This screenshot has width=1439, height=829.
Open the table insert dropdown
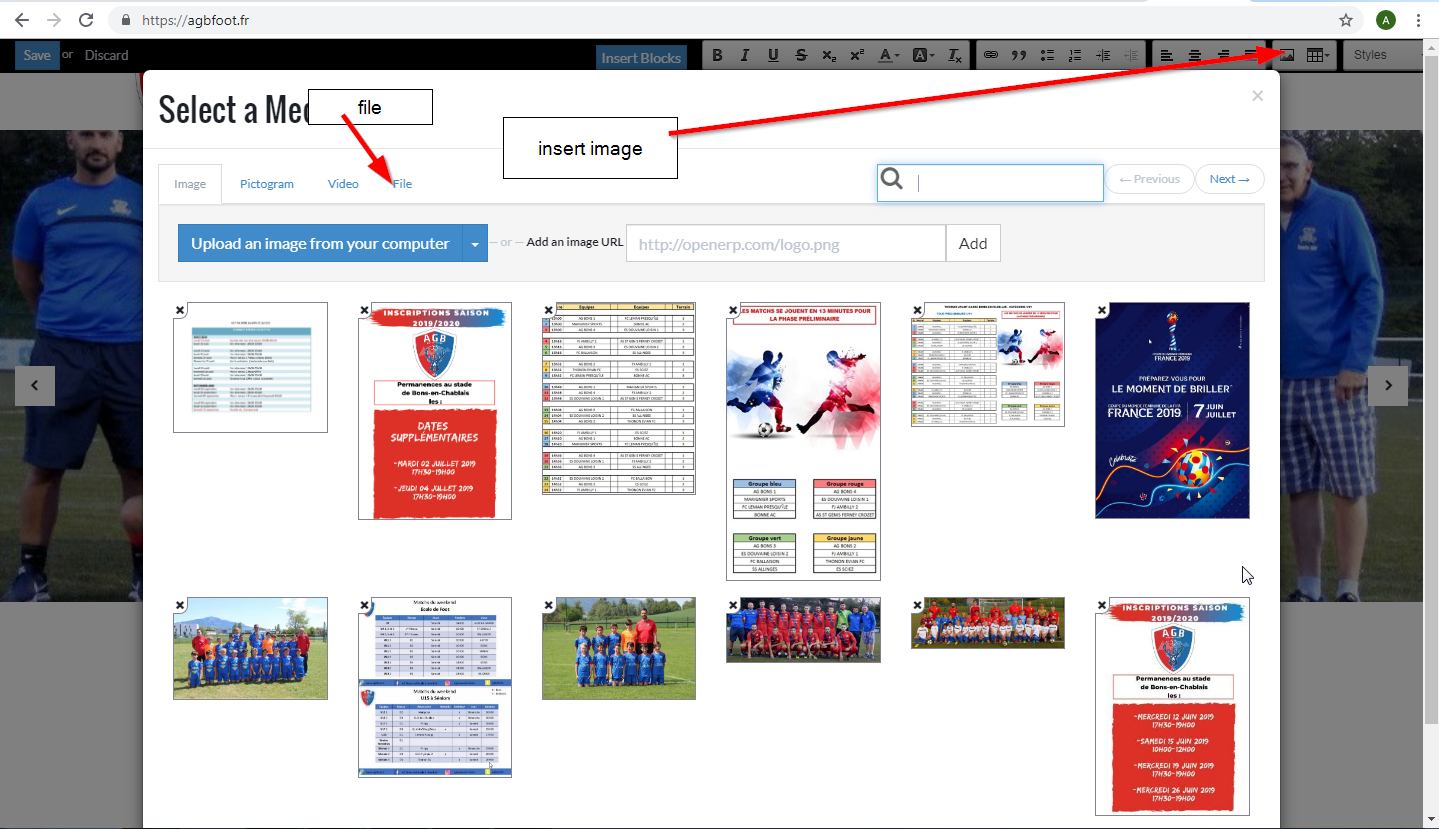click(1319, 56)
